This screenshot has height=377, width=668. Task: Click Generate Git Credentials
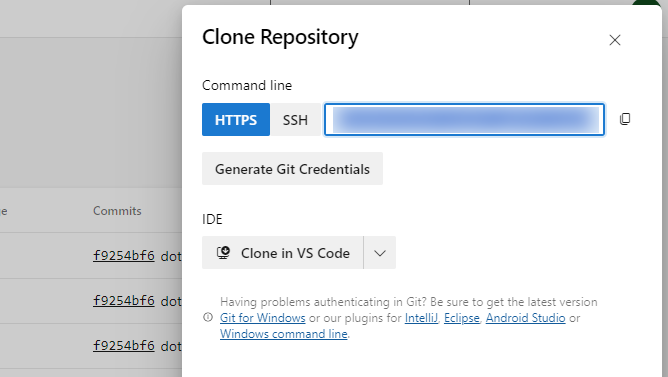(x=292, y=169)
